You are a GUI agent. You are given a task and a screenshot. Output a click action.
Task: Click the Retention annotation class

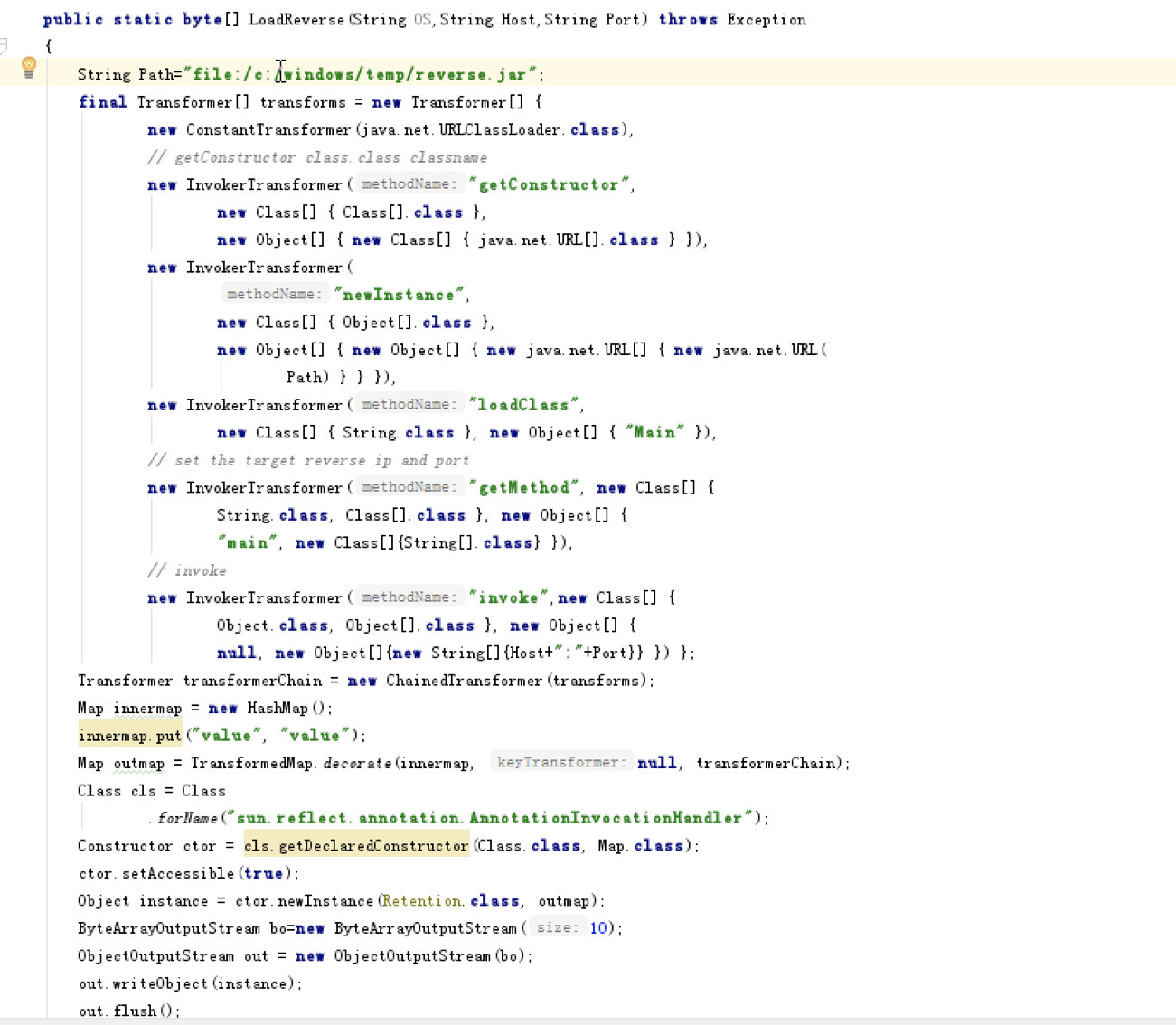[x=420, y=901]
